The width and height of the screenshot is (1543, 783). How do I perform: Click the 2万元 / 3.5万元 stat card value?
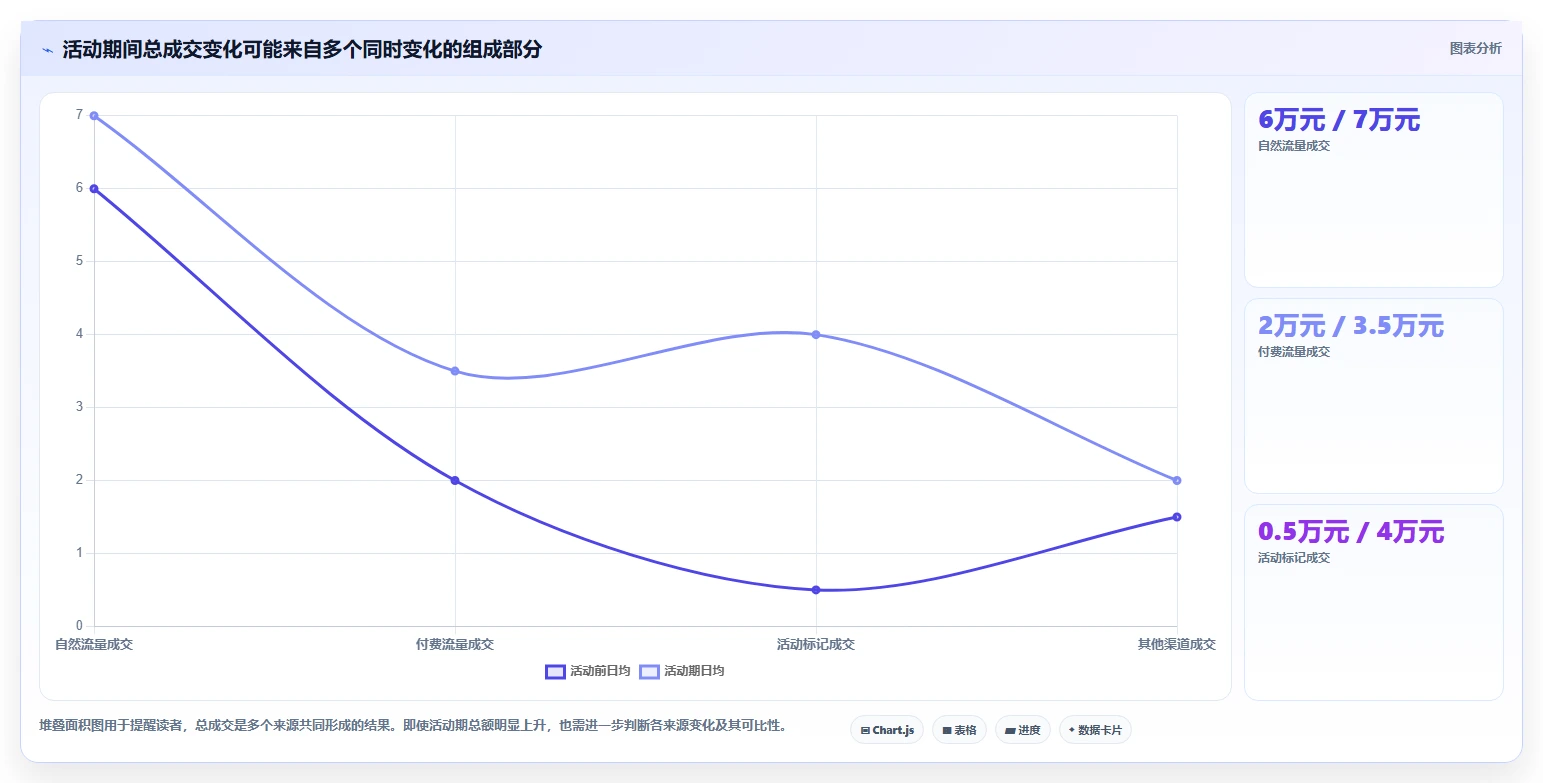coord(1351,326)
